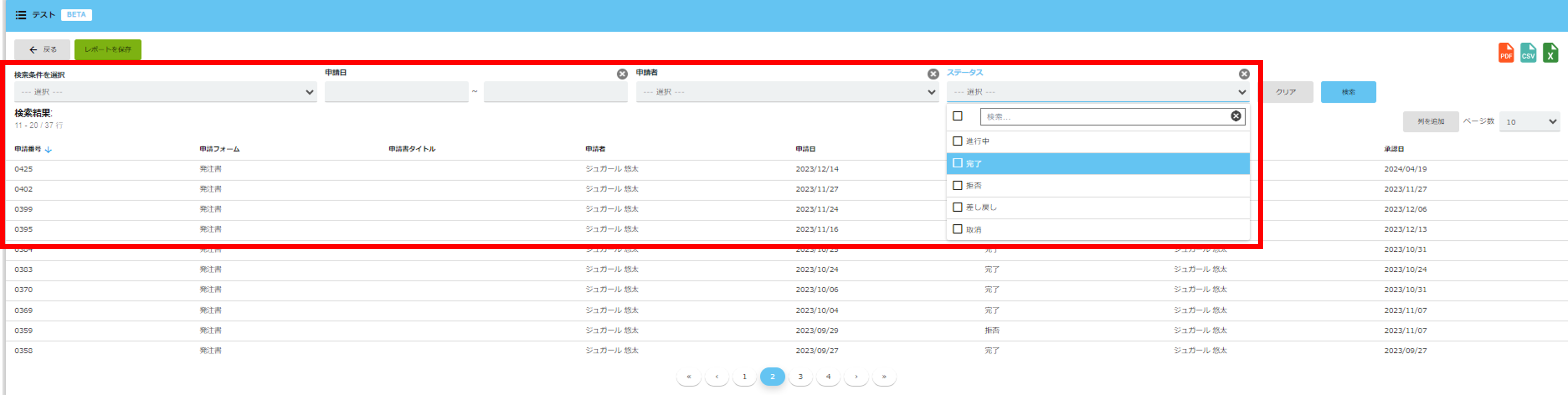Click the 申請日 end date field

(555, 92)
